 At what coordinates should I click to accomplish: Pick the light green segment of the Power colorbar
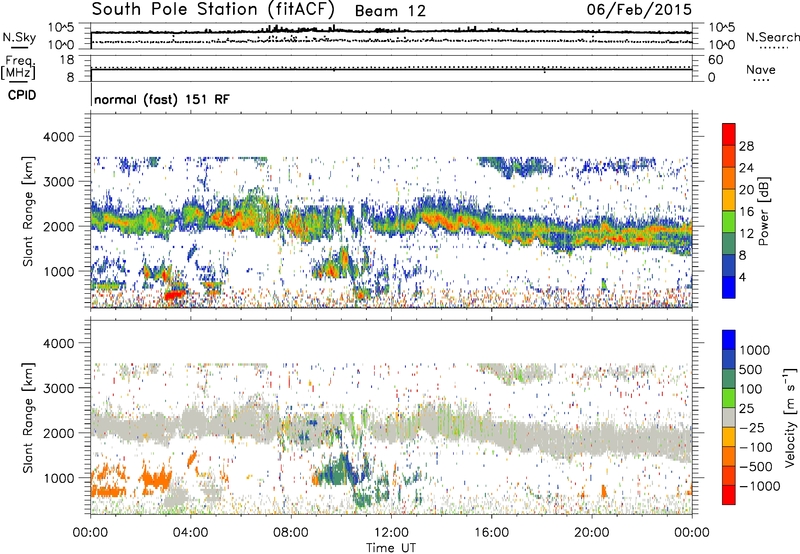(729, 222)
